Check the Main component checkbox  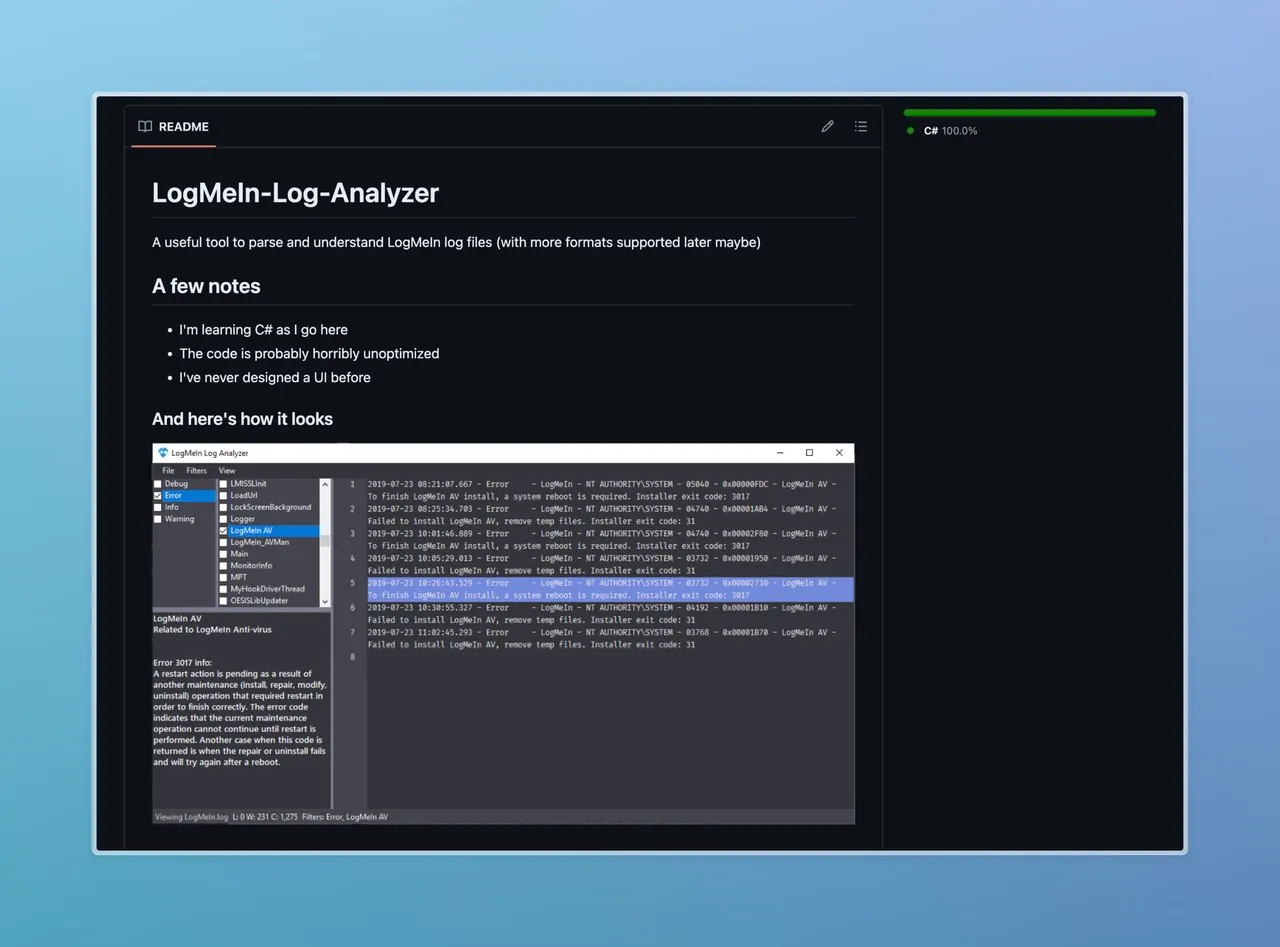(223, 554)
